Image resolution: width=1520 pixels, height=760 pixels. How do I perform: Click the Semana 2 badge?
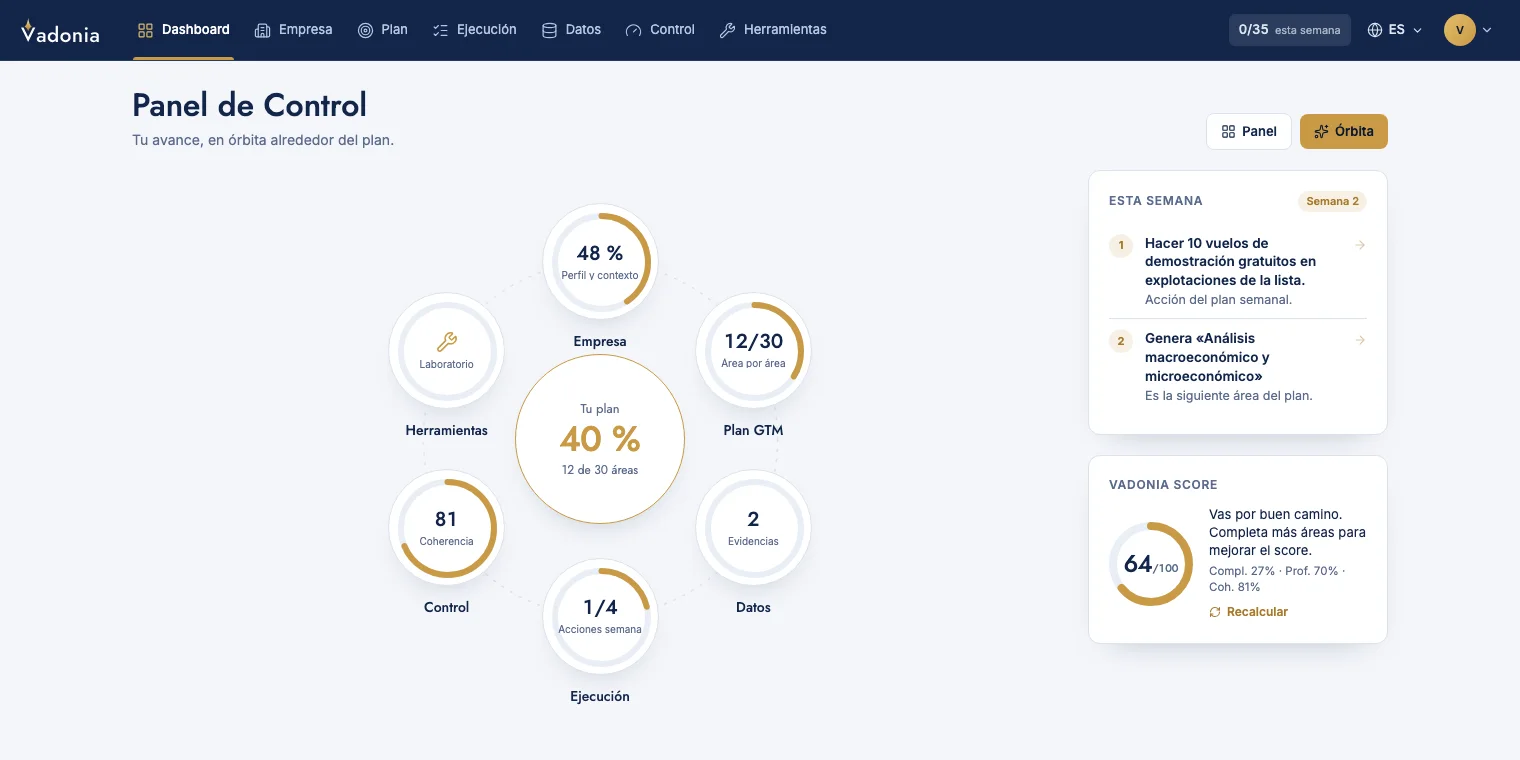pos(1332,201)
